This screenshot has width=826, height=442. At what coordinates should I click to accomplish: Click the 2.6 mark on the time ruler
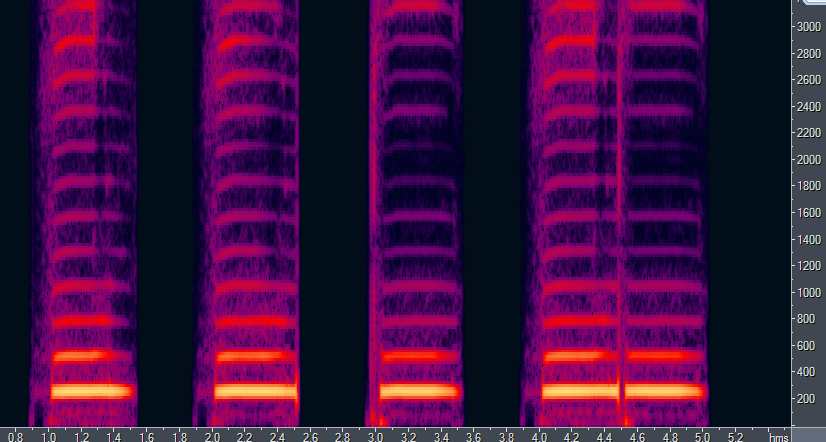(310, 437)
